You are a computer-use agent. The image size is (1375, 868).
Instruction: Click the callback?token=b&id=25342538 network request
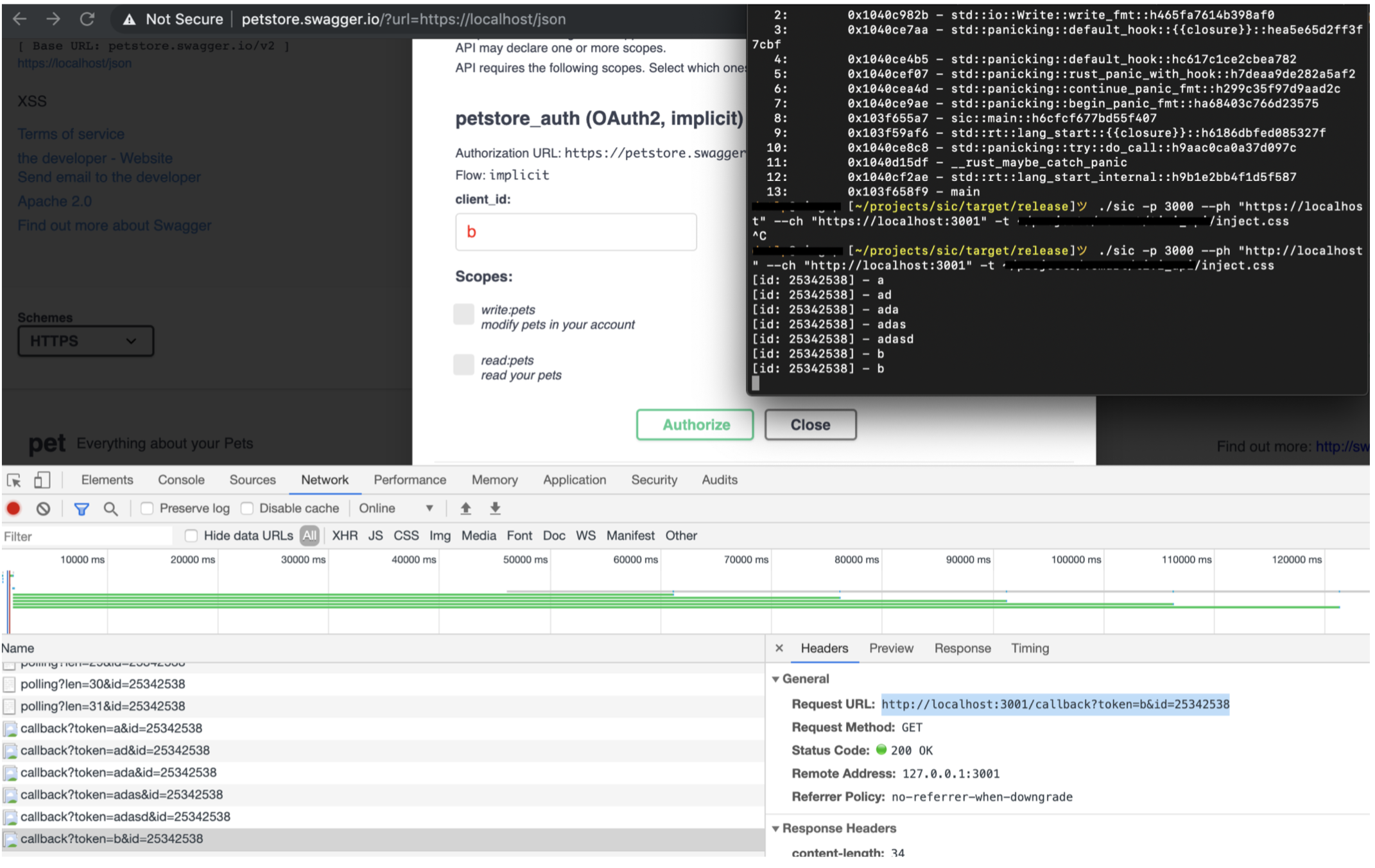point(113,838)
